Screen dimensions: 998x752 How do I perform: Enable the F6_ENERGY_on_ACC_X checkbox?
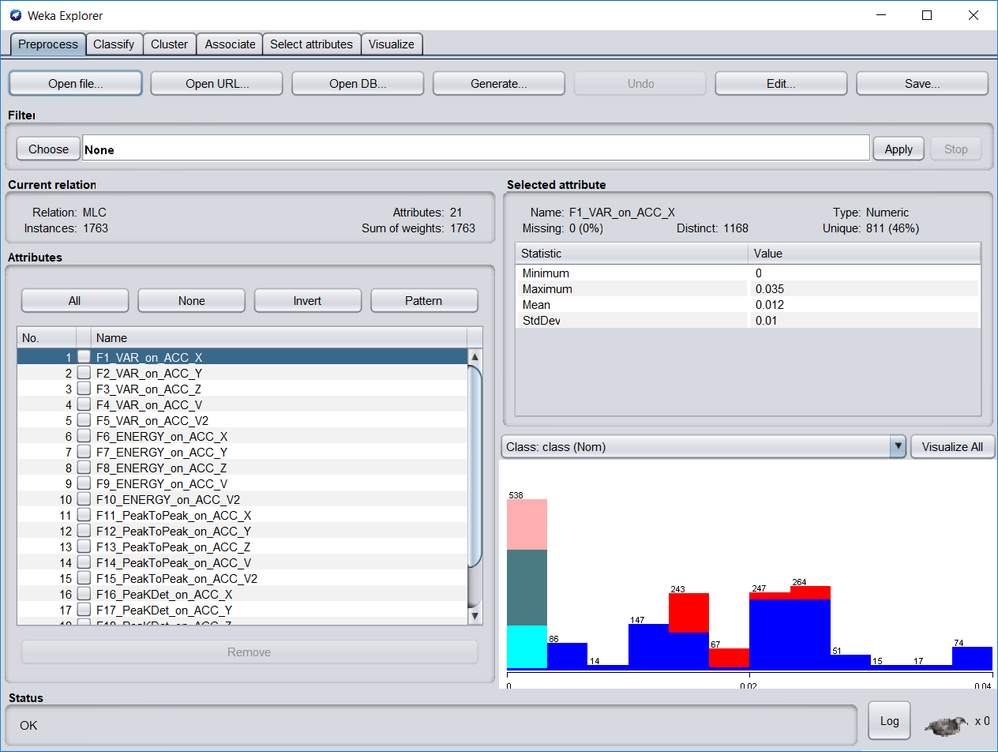[84, 436]
